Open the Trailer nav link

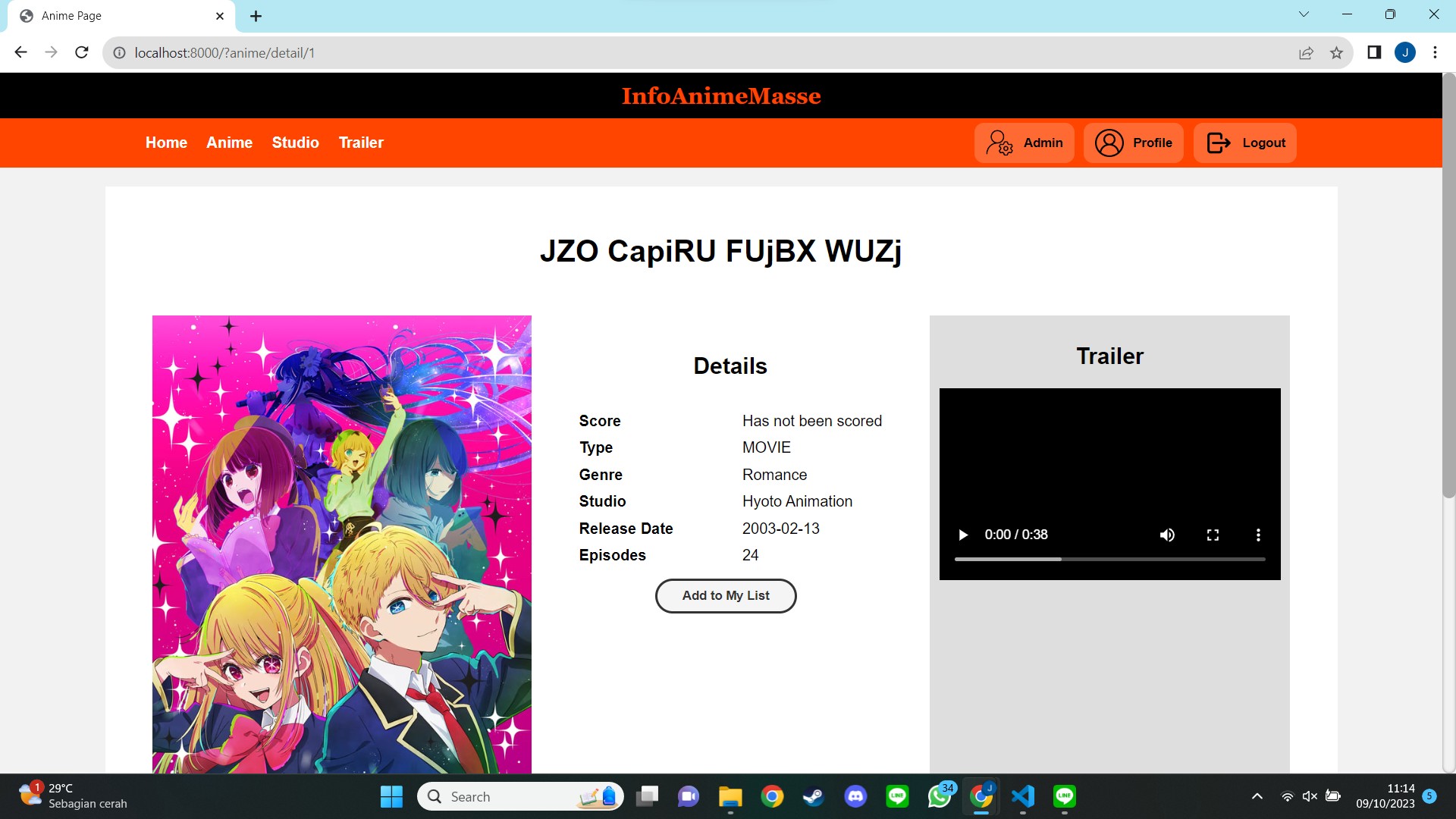(x=361, y=143)
